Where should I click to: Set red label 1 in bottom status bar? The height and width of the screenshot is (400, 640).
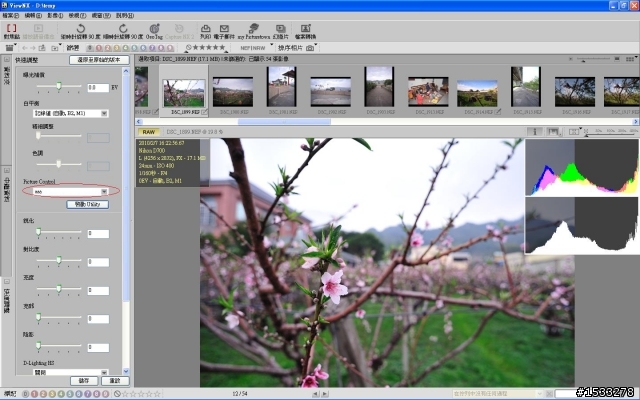pyautogui.click(x=34, y=394)
